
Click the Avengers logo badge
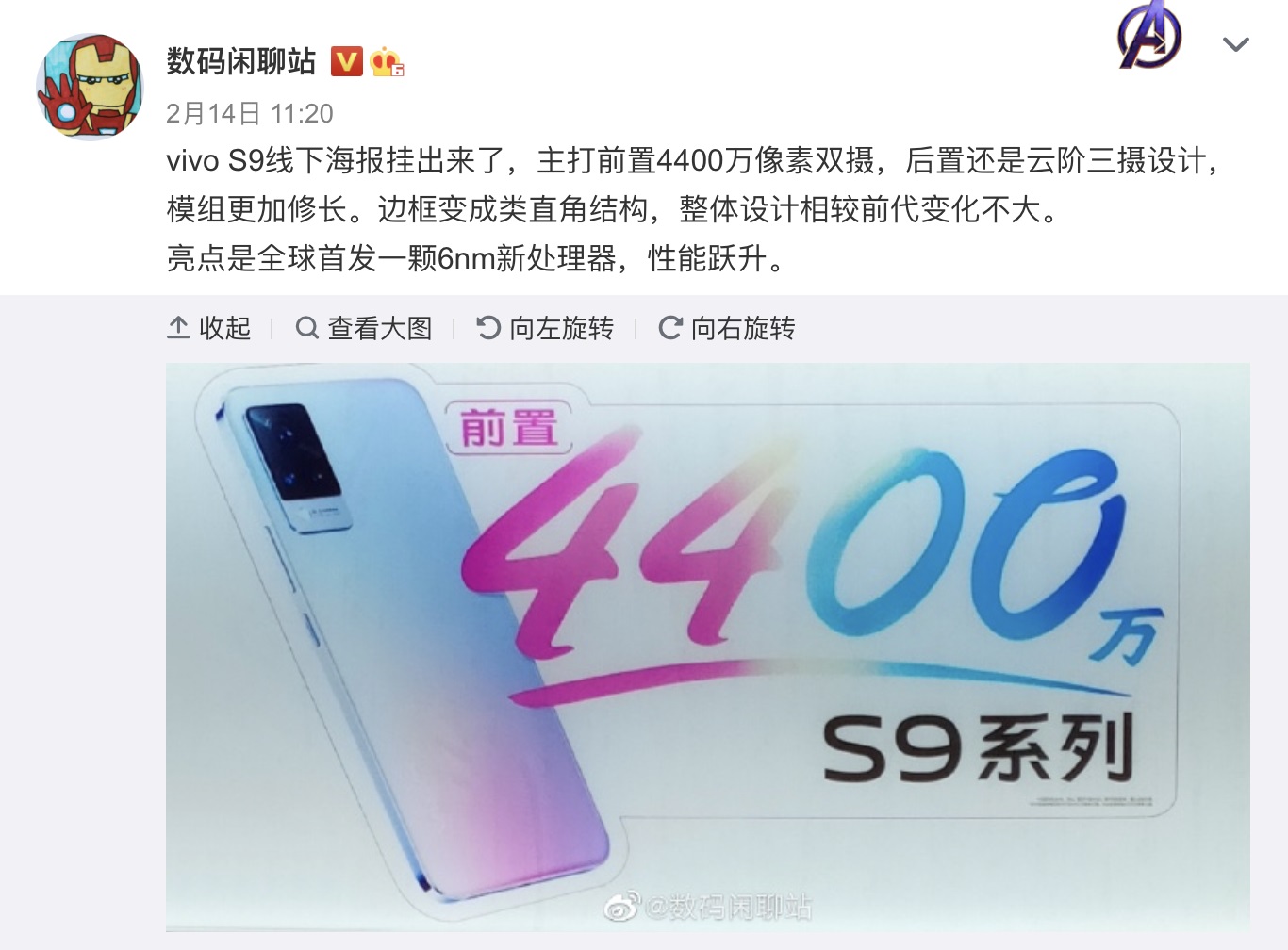[1149, 35]
